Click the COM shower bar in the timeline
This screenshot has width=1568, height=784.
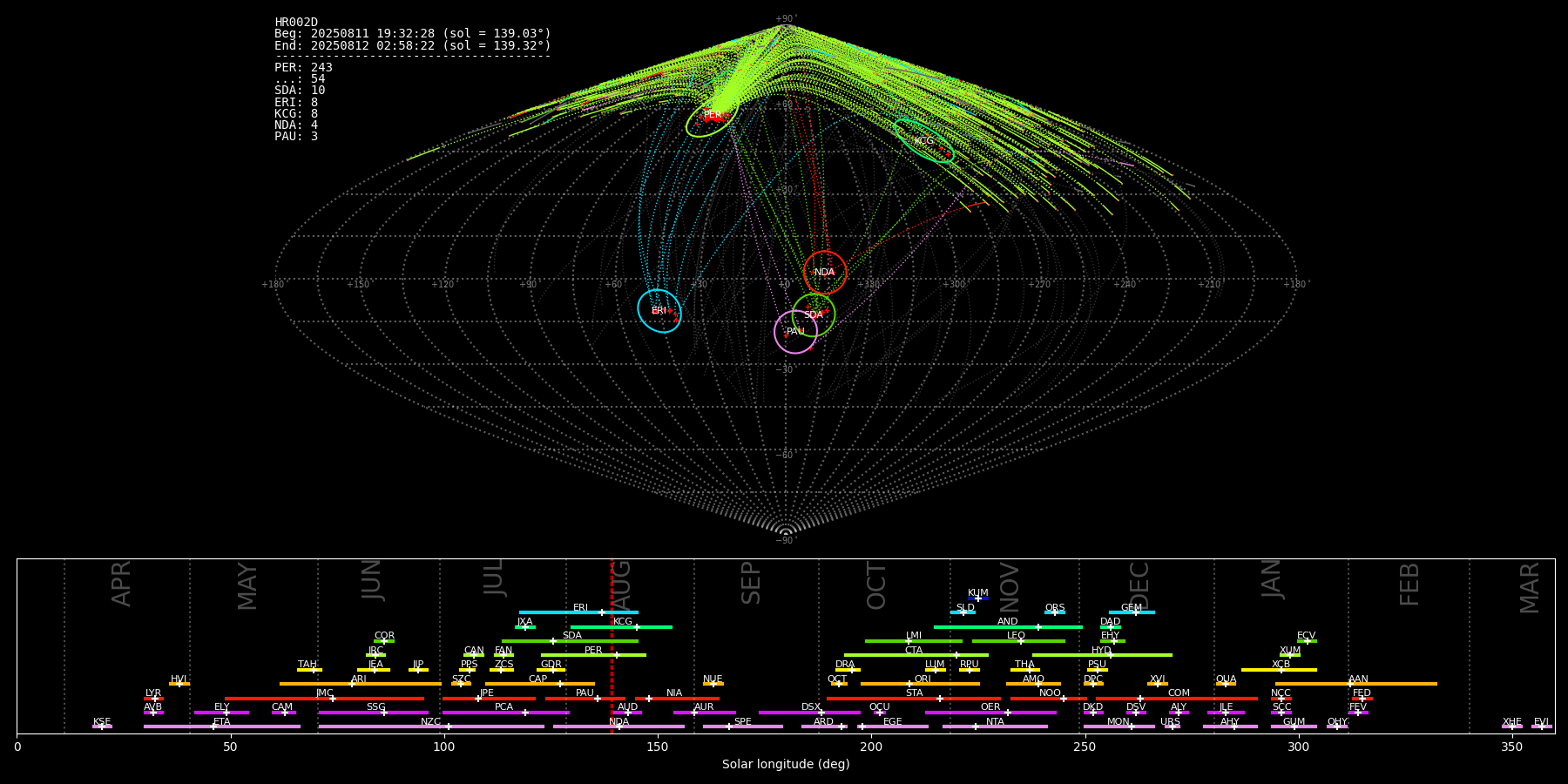tap(1177, 698)
